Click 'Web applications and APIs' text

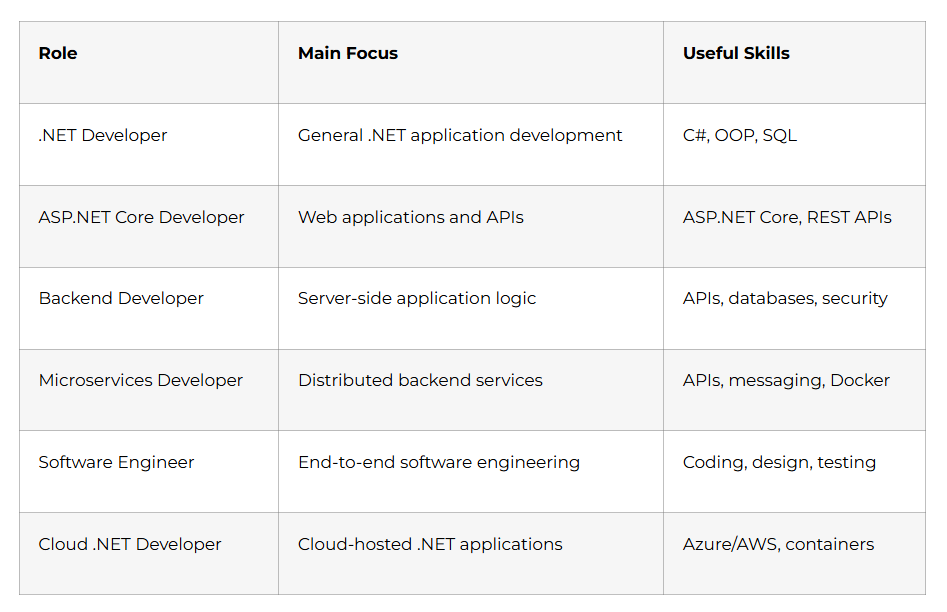pos(411,217)
